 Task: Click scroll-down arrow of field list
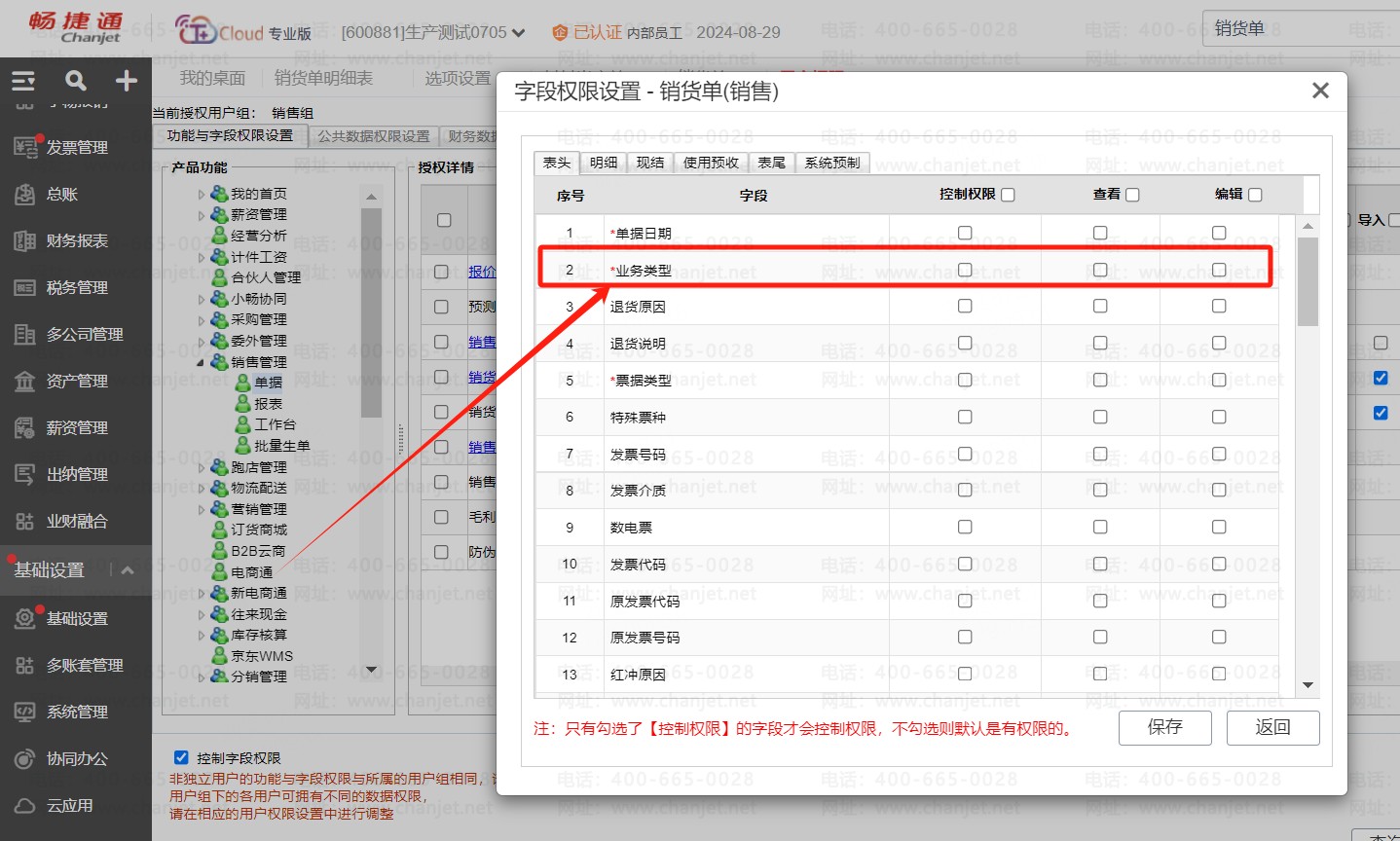click(x=1308, y=685)
